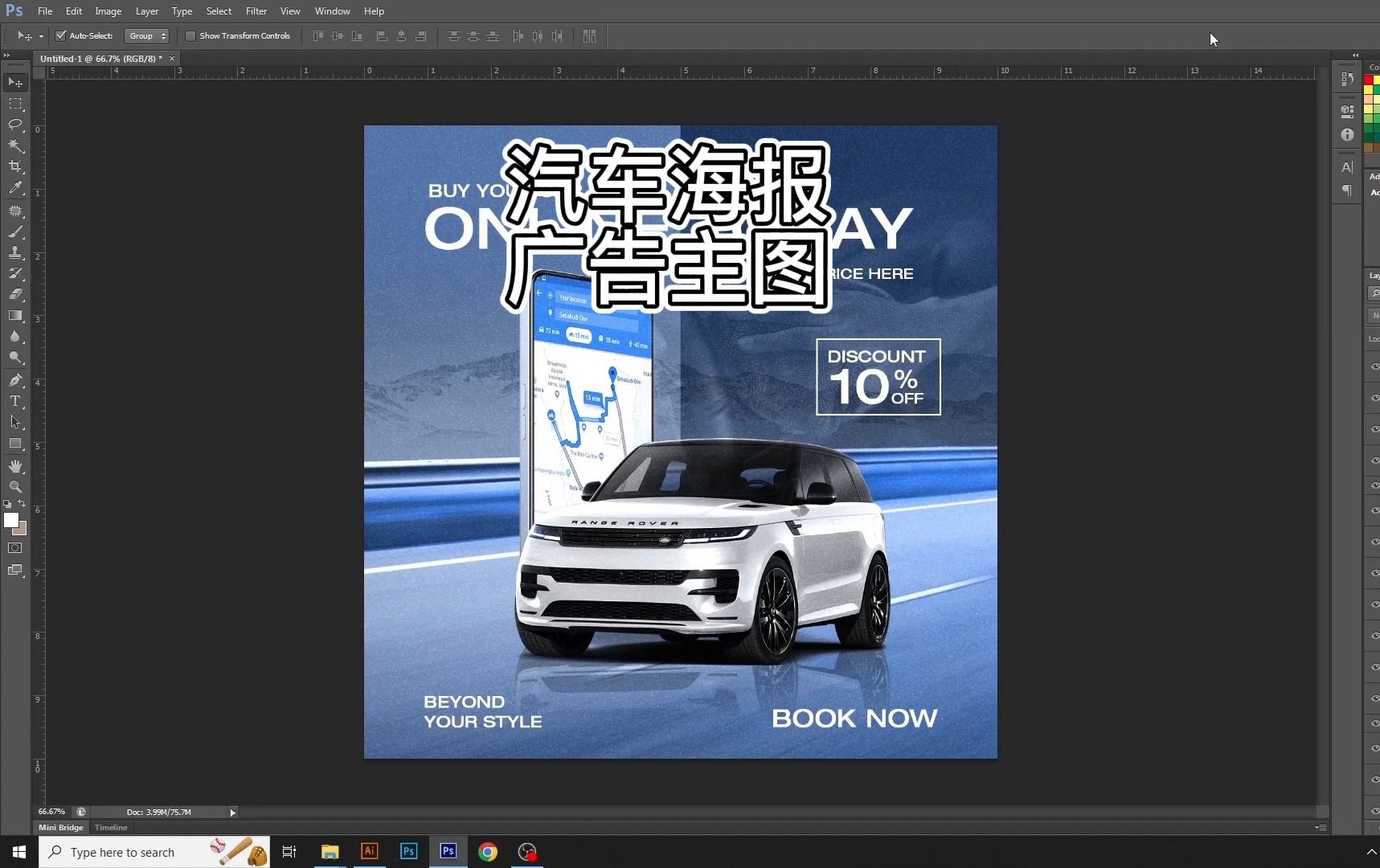Expand the toolbox double-arrow
Image resolution: width=1380 pixels, height=868 pixels.
coord(6,55)
